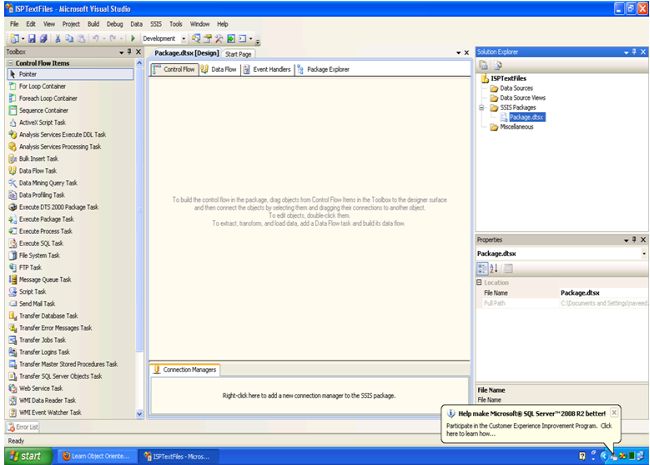Click the New Project toolbar icon
Viewport: 650px width, 465px height.
pyautogui.click(x=15, y=39)
